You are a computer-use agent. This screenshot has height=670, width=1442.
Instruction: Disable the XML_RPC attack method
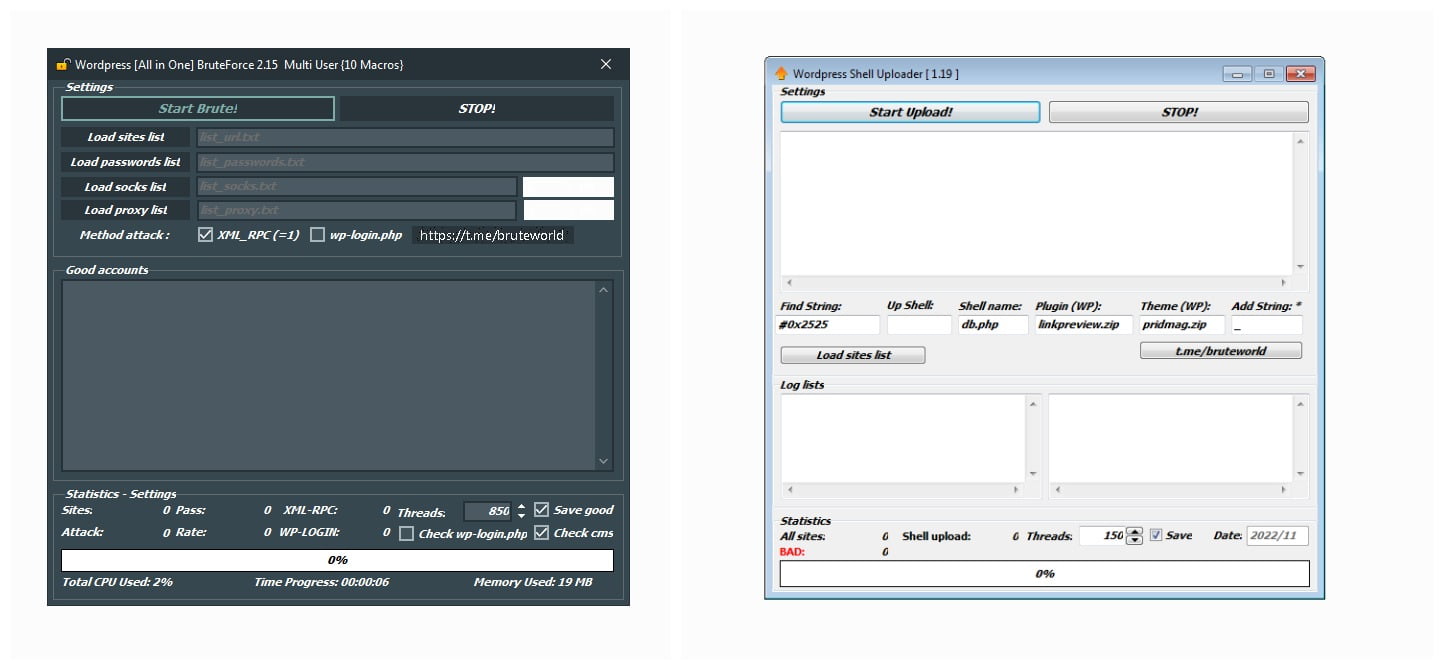[x=205, y=234]
